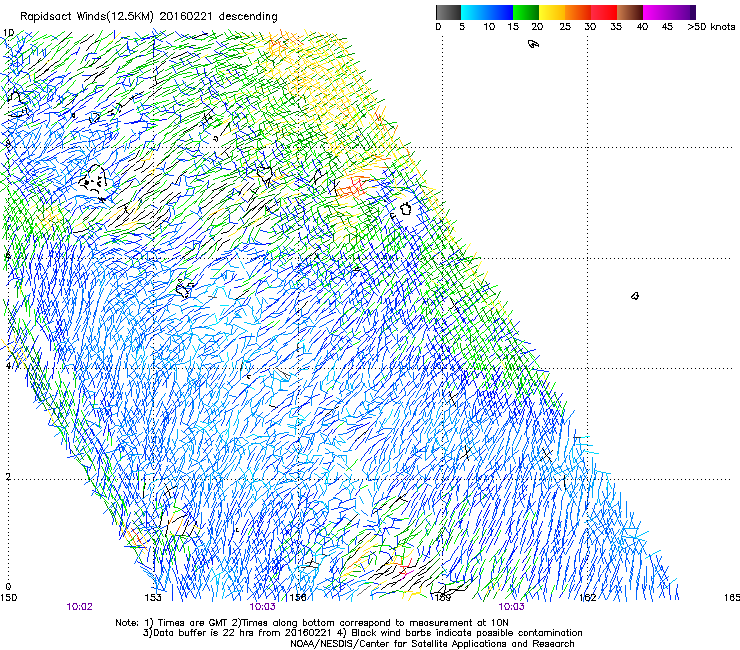
Task: Click the '162' longitude axis label
Action: (x=587, y=598)
